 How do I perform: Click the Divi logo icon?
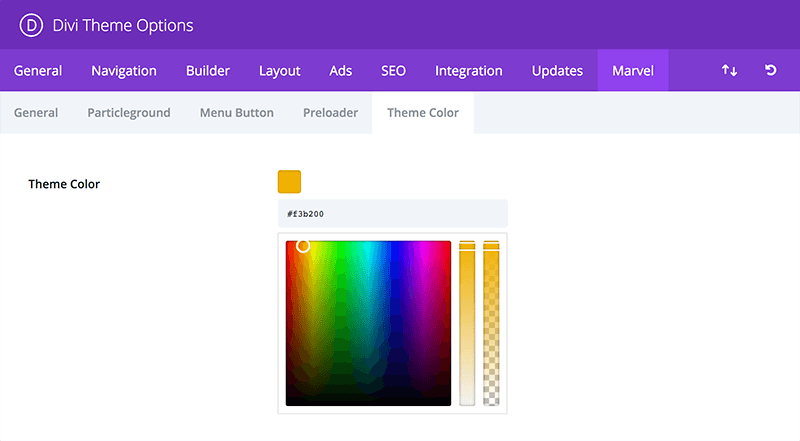coord(31,25)
